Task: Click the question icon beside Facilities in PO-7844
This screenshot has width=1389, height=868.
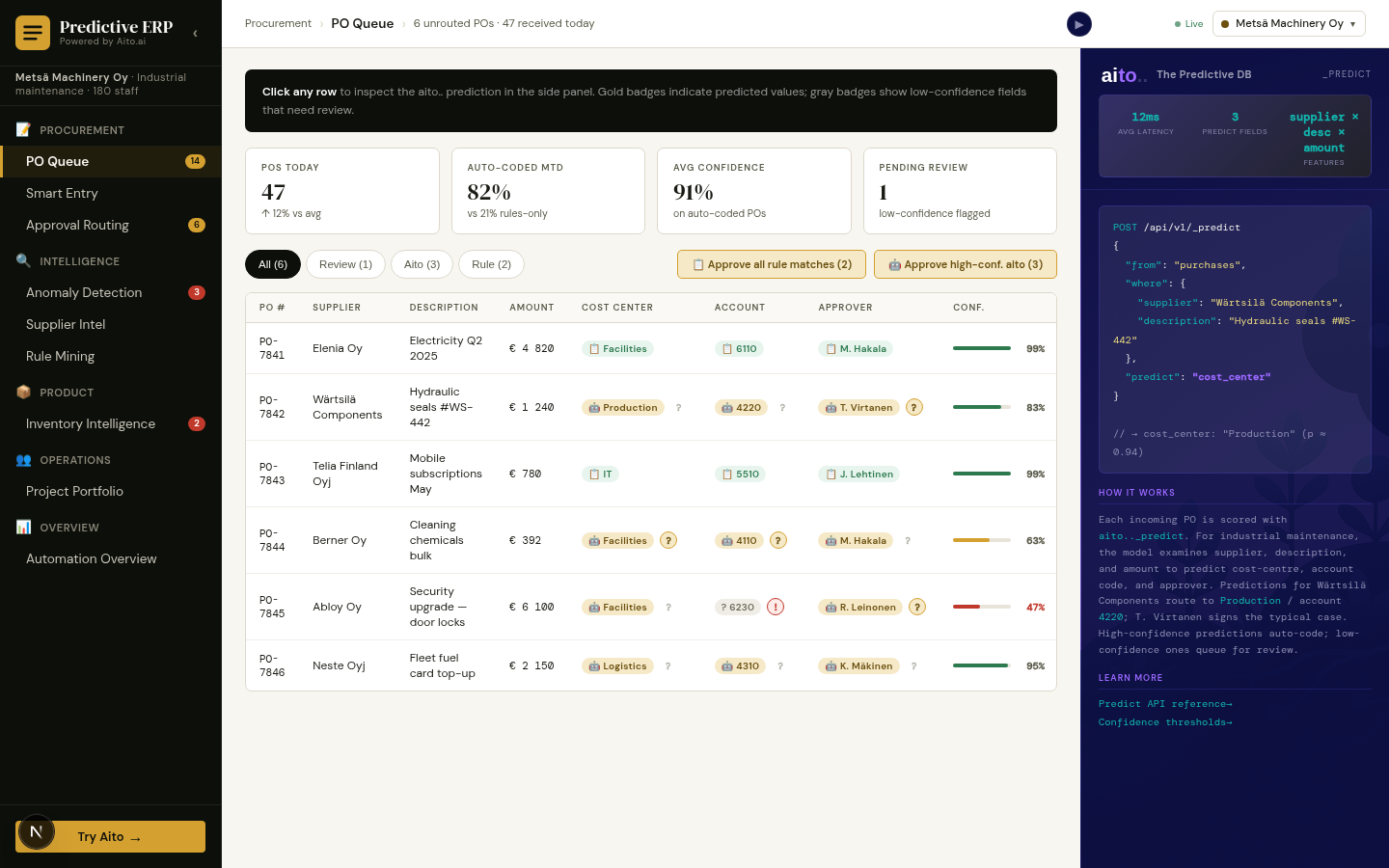Action: click(668, 540)
